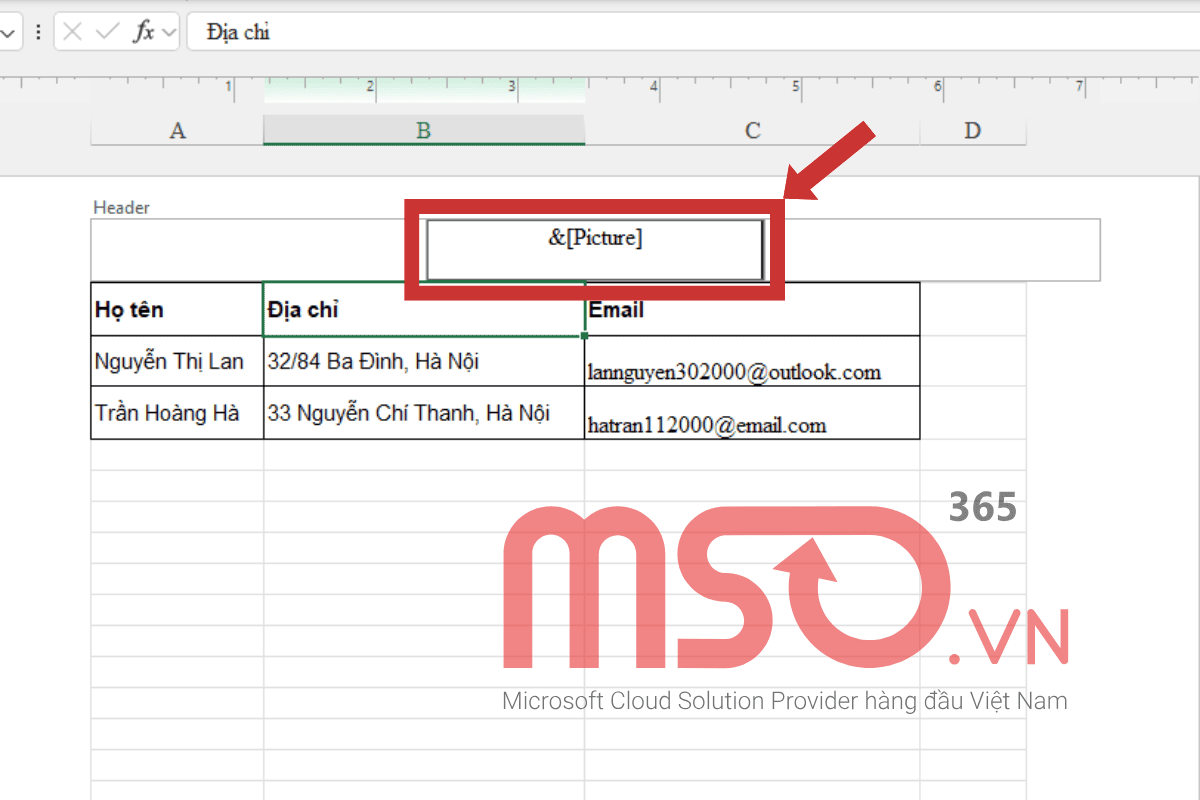
Task: Select column B header
Action: pos(424,131)
